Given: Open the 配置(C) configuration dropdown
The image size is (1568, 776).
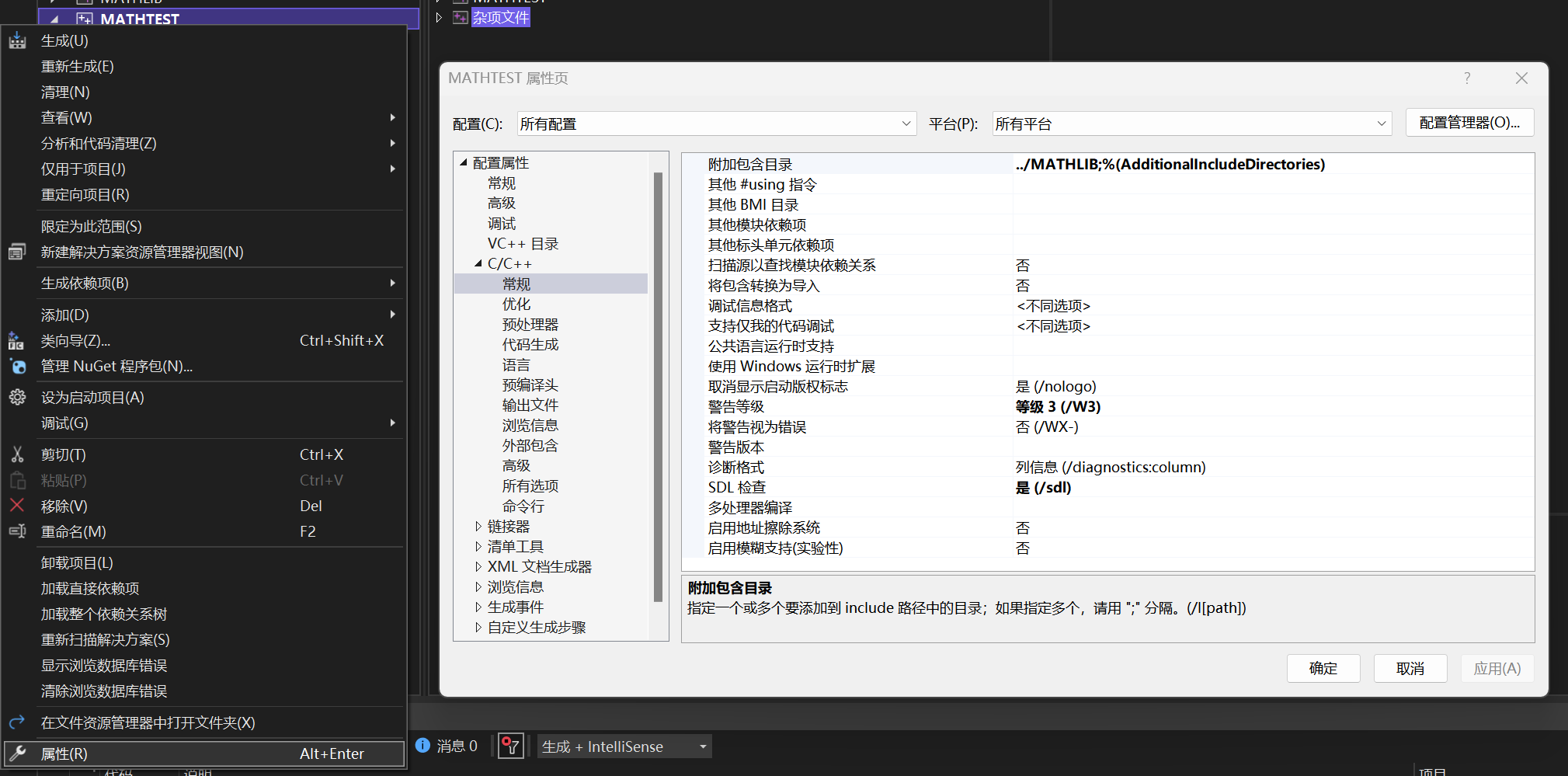Looking at the screenshot, I should [x=716, y=124].
